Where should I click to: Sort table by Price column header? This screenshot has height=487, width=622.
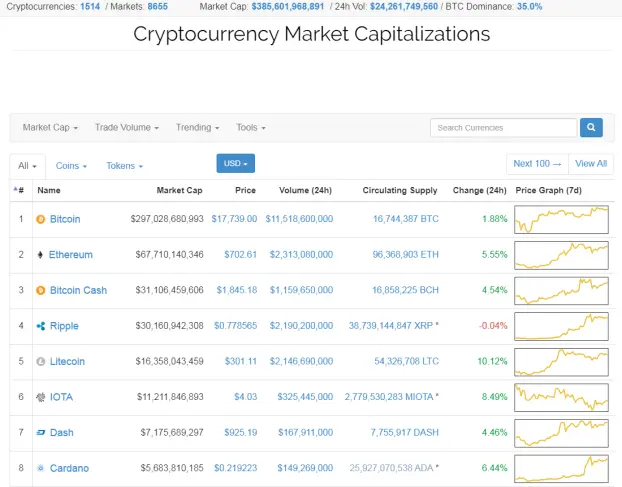(246, 190)
